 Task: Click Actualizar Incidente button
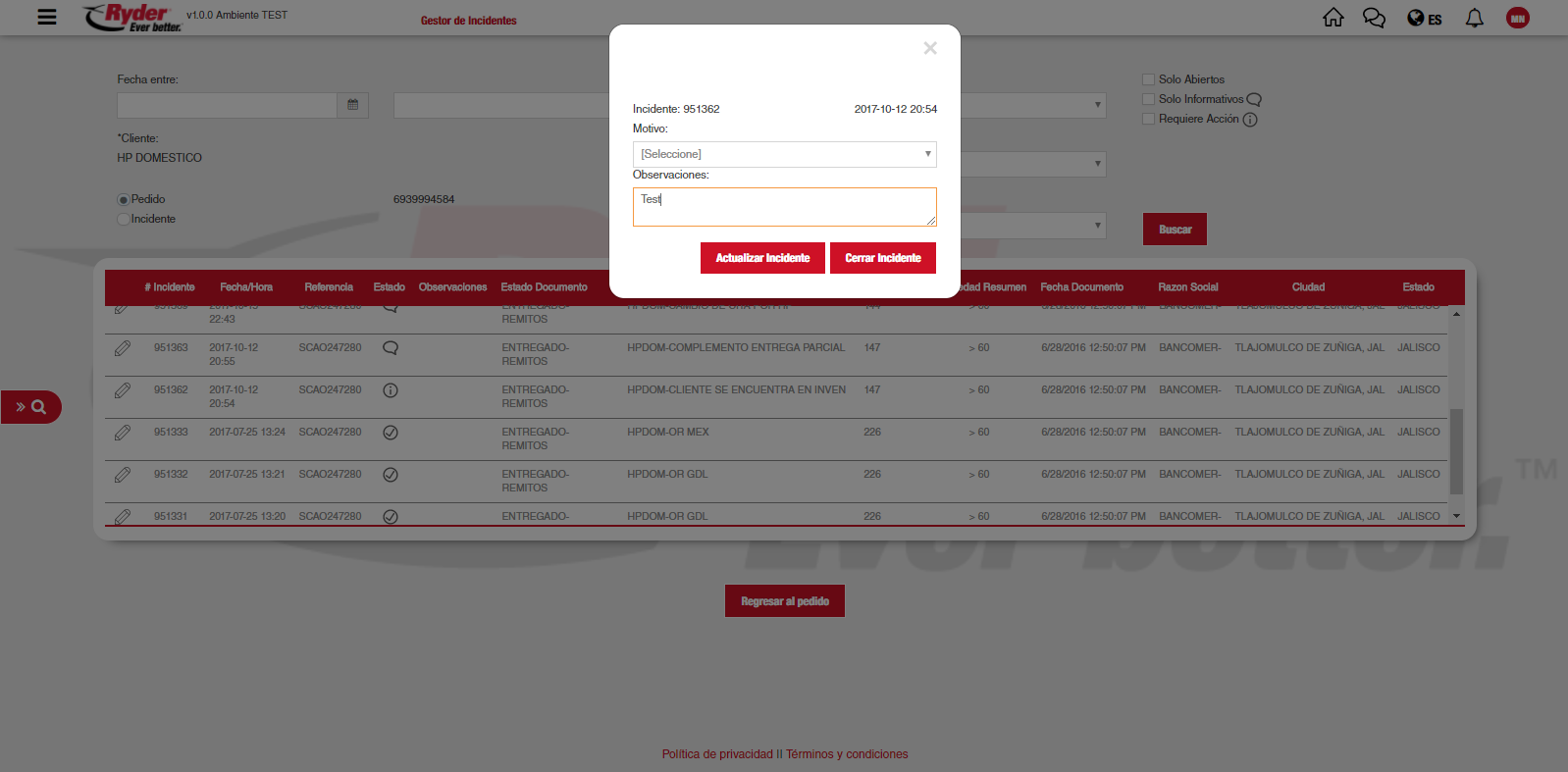click(x=762, y=258)
